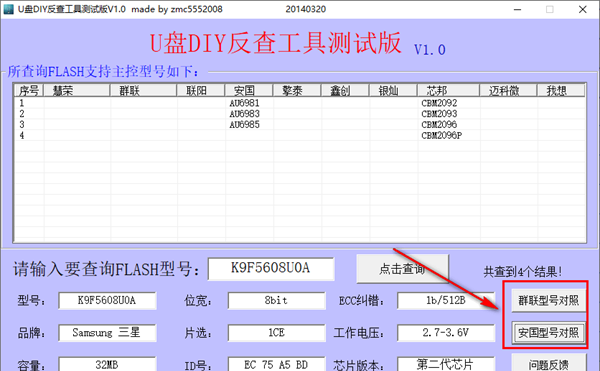600x371 pixels.
Task: Close the U盘DIY反查工具 window
Action: [582, 9]
